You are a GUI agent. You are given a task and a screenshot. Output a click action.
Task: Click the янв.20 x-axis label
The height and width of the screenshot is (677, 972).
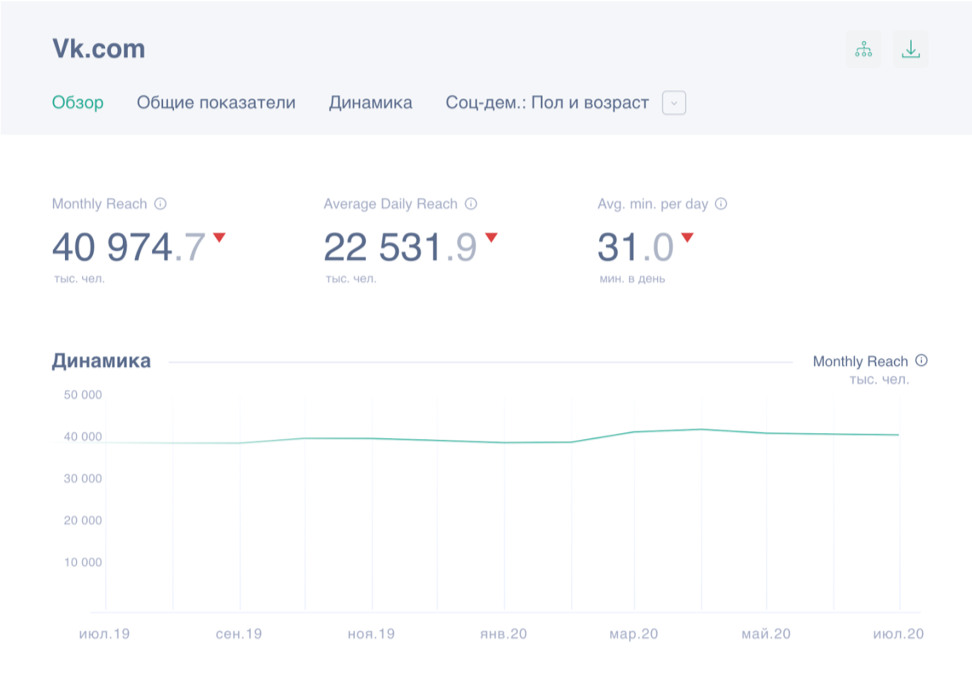coord(503,634)
